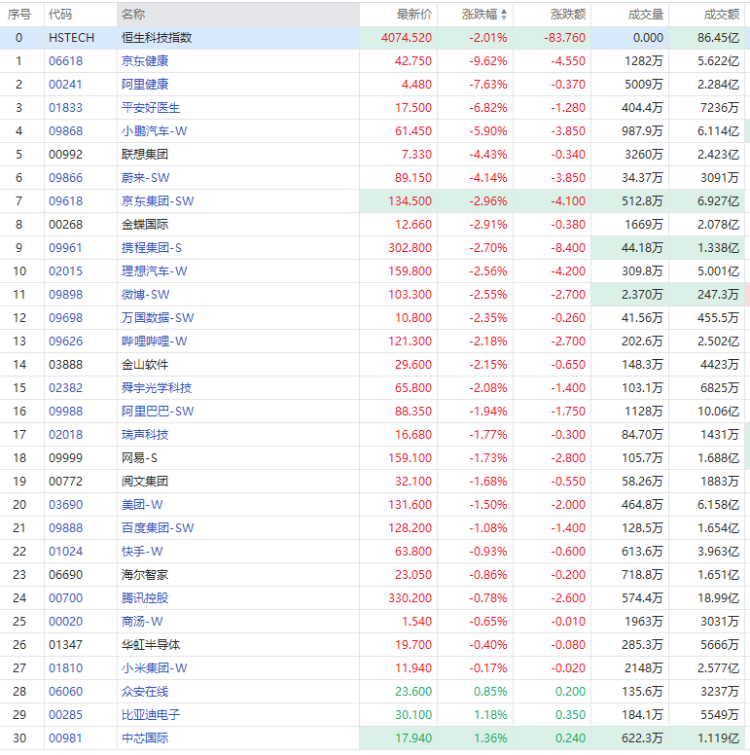This screenshot has height=755, width=750.
Task: Select 金山软件 stock name
Action: coord(145,364)
